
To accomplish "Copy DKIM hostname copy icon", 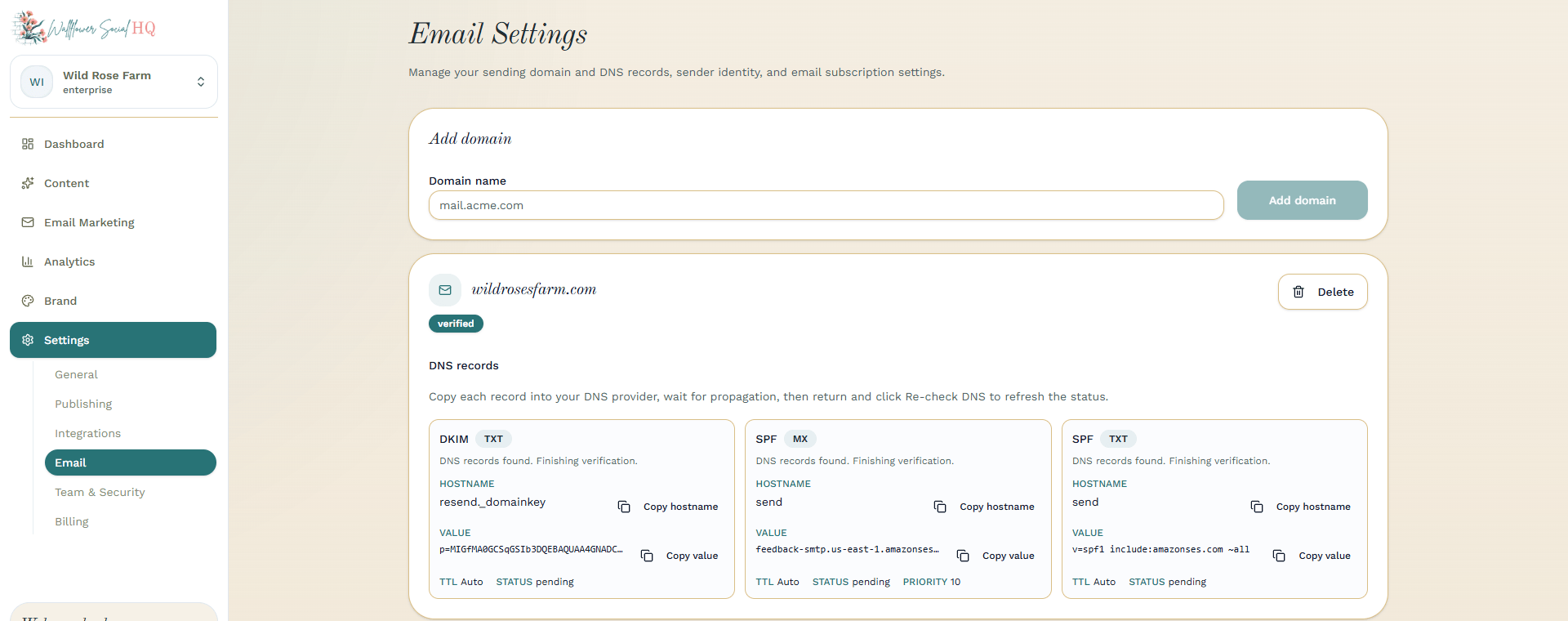I will click(x=624, y=507).
